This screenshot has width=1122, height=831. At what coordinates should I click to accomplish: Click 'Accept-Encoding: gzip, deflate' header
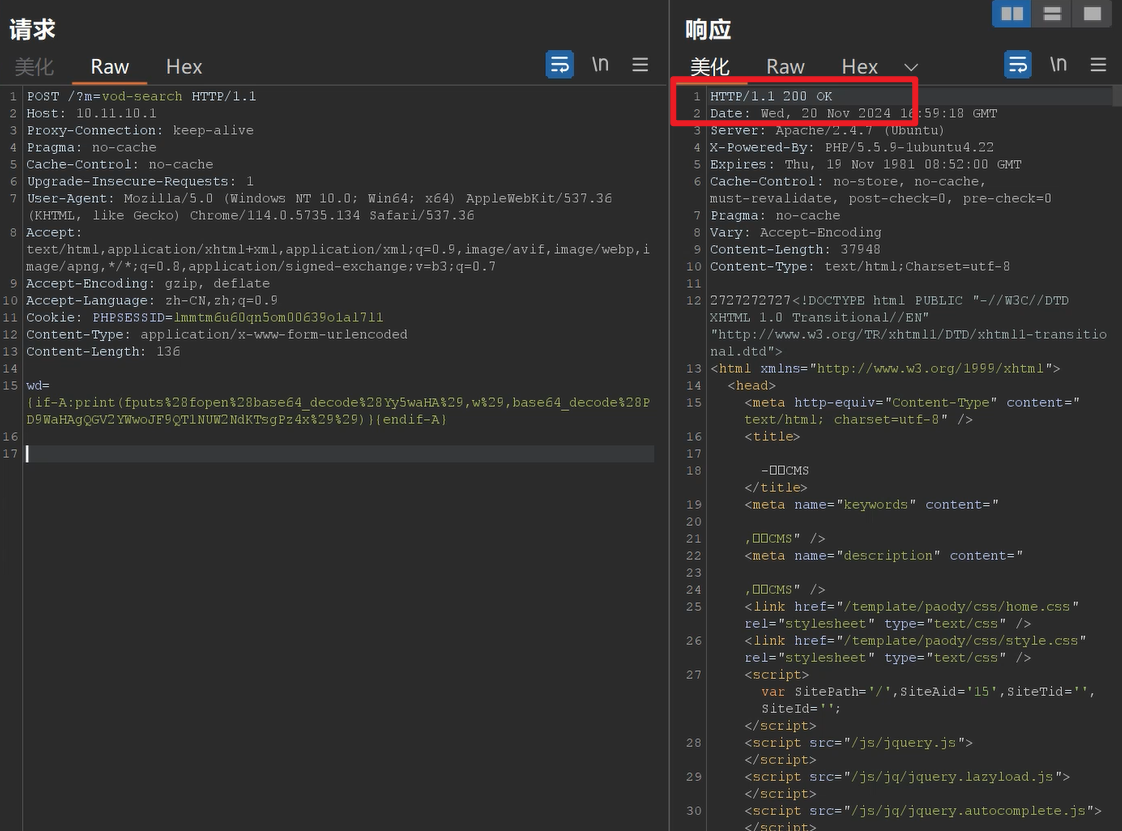(148, 283)
